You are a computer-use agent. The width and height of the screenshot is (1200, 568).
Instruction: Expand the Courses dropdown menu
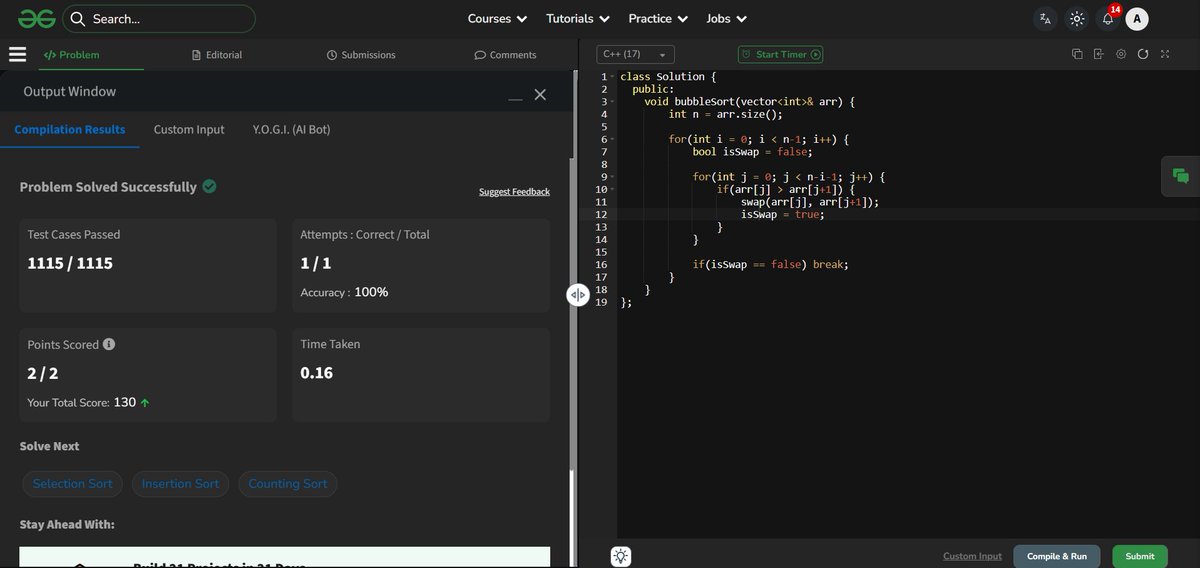pyautogui.click(x=497, y=19)
